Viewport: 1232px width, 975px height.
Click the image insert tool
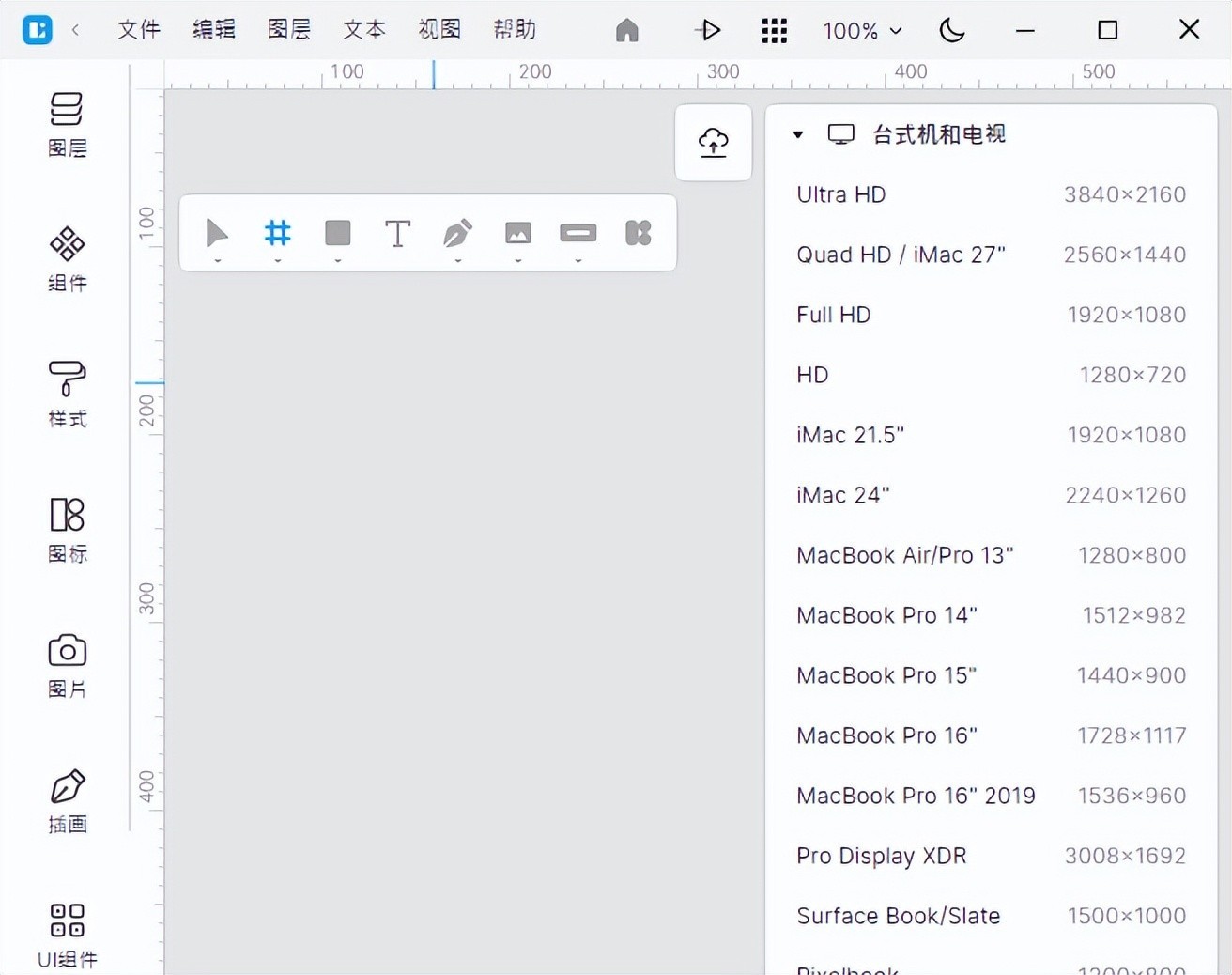[518, 232]
